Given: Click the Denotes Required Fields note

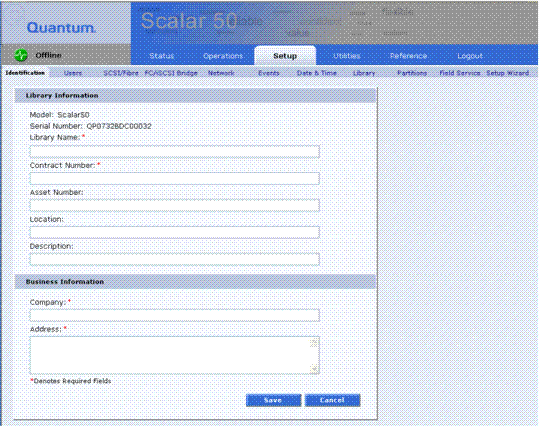Looking at the screenshot, I should click(71, 381).
